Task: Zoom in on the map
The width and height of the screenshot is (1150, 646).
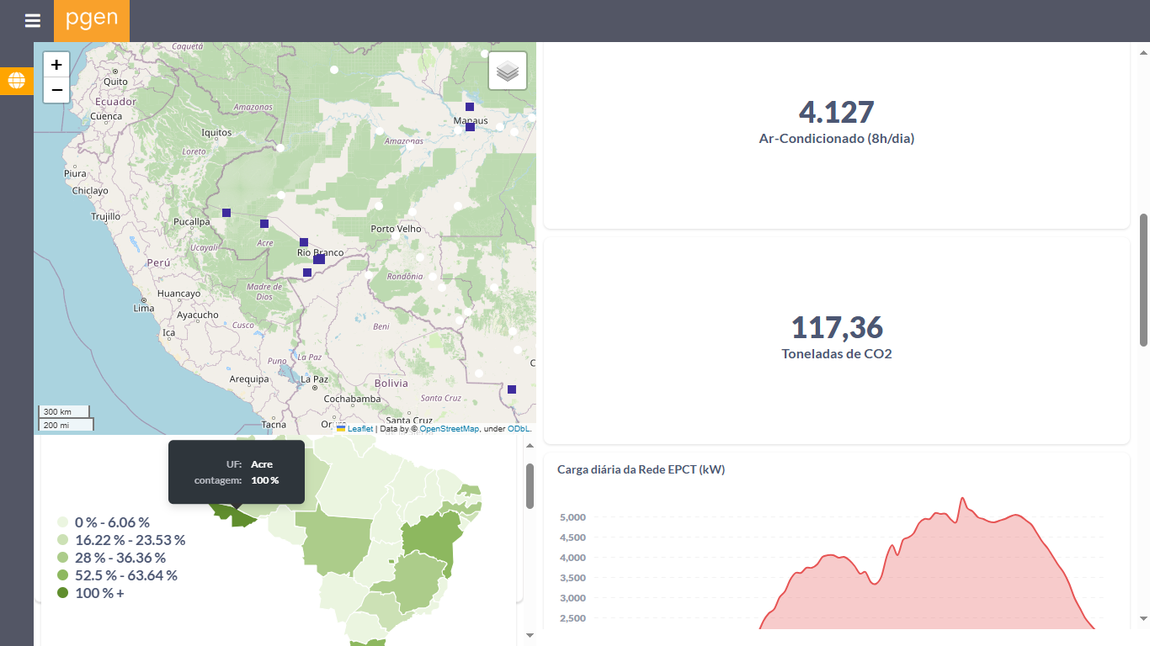Action: point(57,65)
